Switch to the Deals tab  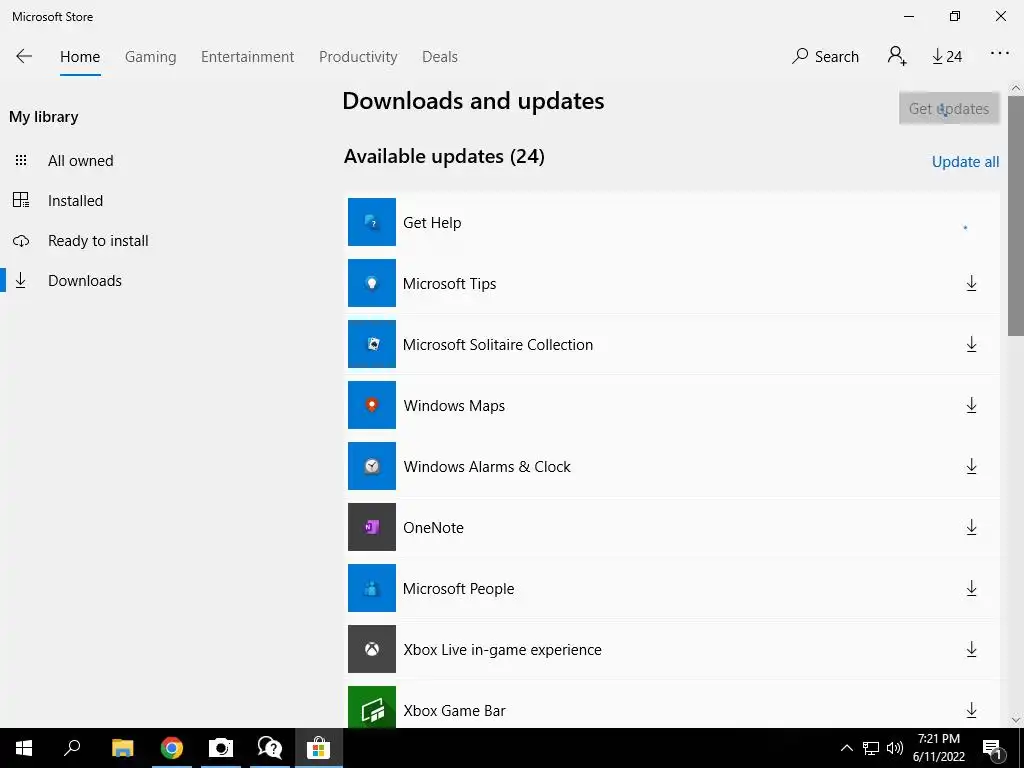pyautogui.click(x=440, y=57)
